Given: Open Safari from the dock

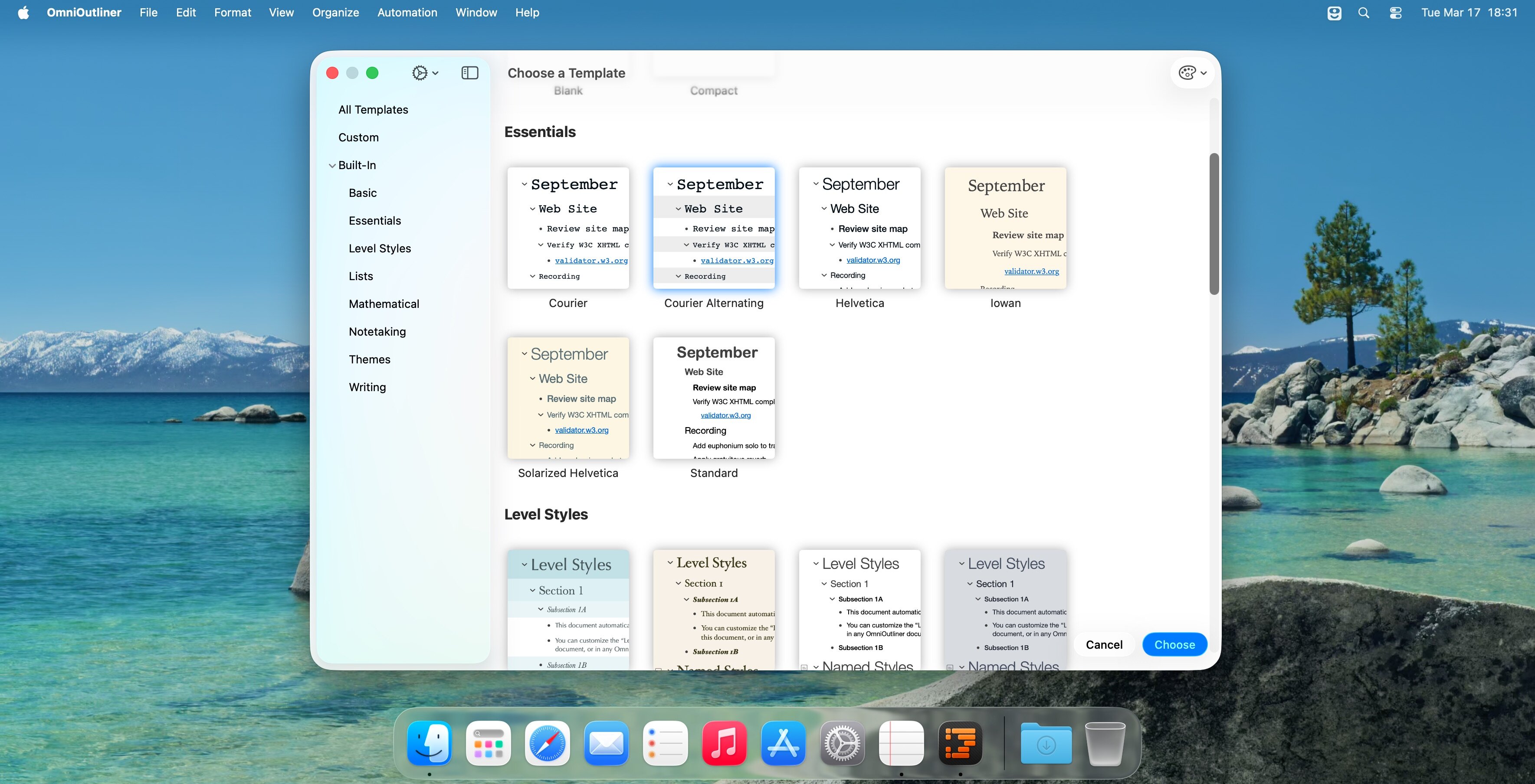Looking at the screenshot, I should 546,743.
